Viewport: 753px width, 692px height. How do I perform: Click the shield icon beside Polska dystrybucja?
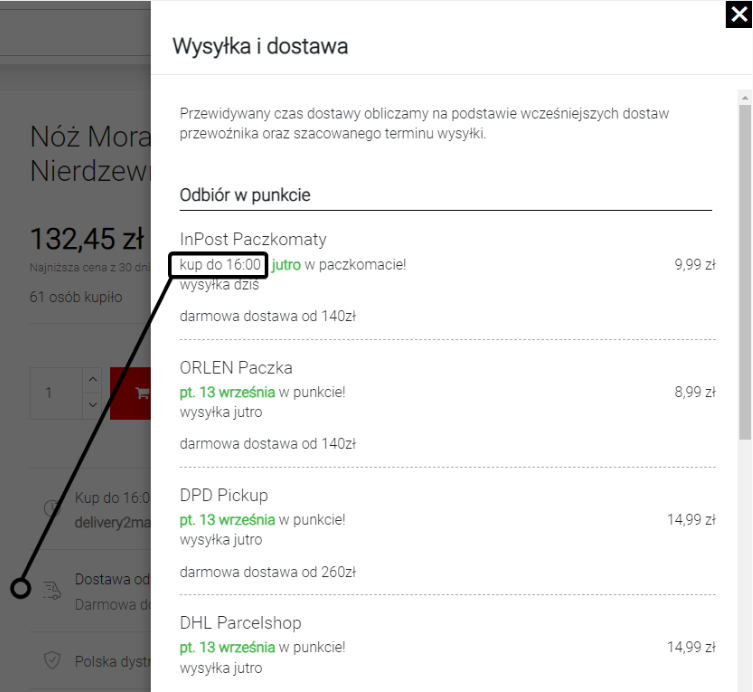(x=52, y=661)
